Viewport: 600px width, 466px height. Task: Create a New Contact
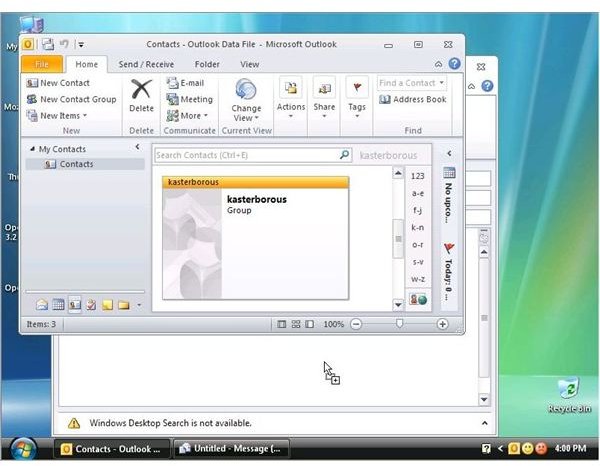point(58,83)
